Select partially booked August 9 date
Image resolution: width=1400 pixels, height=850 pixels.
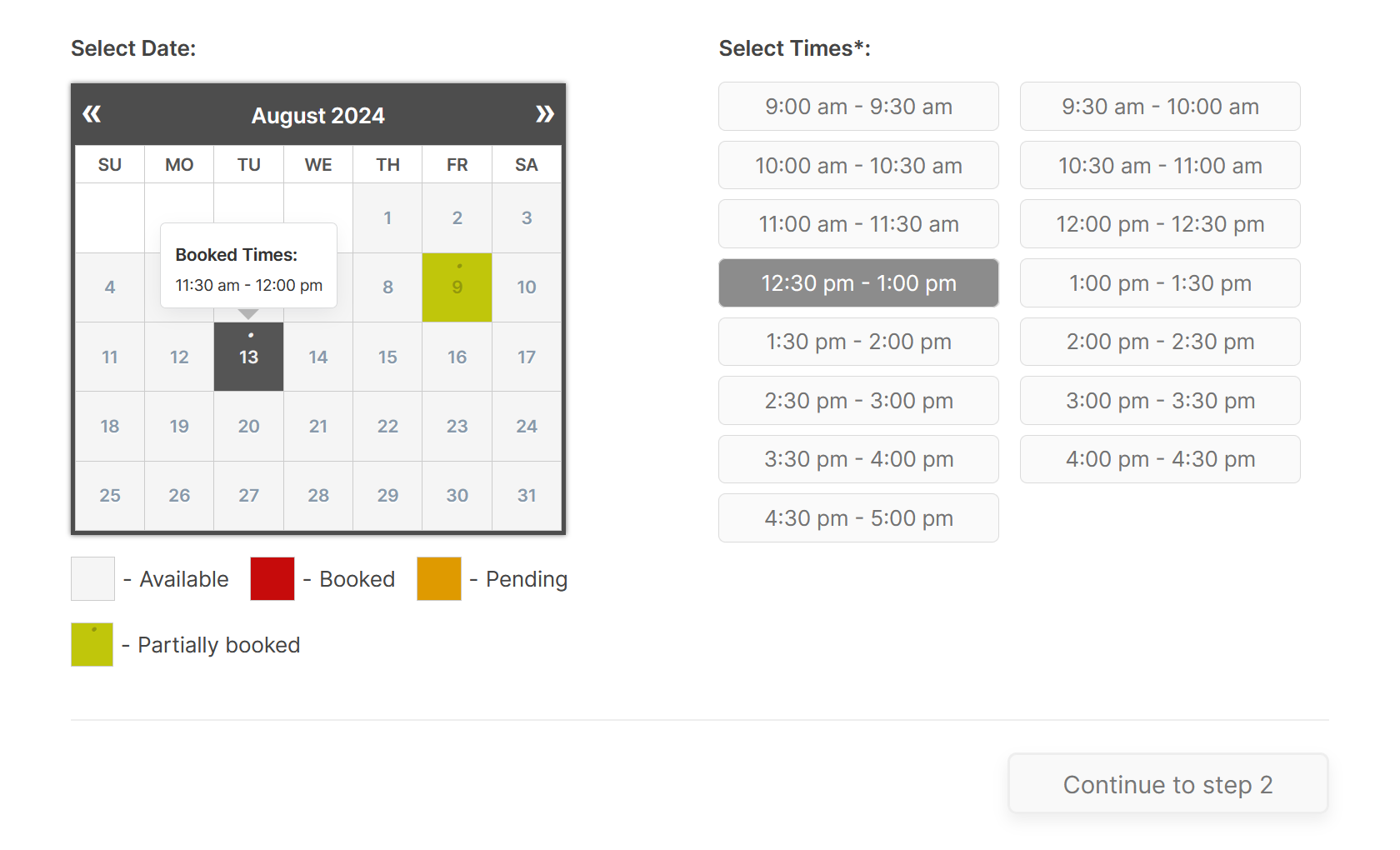coord(457,287)
